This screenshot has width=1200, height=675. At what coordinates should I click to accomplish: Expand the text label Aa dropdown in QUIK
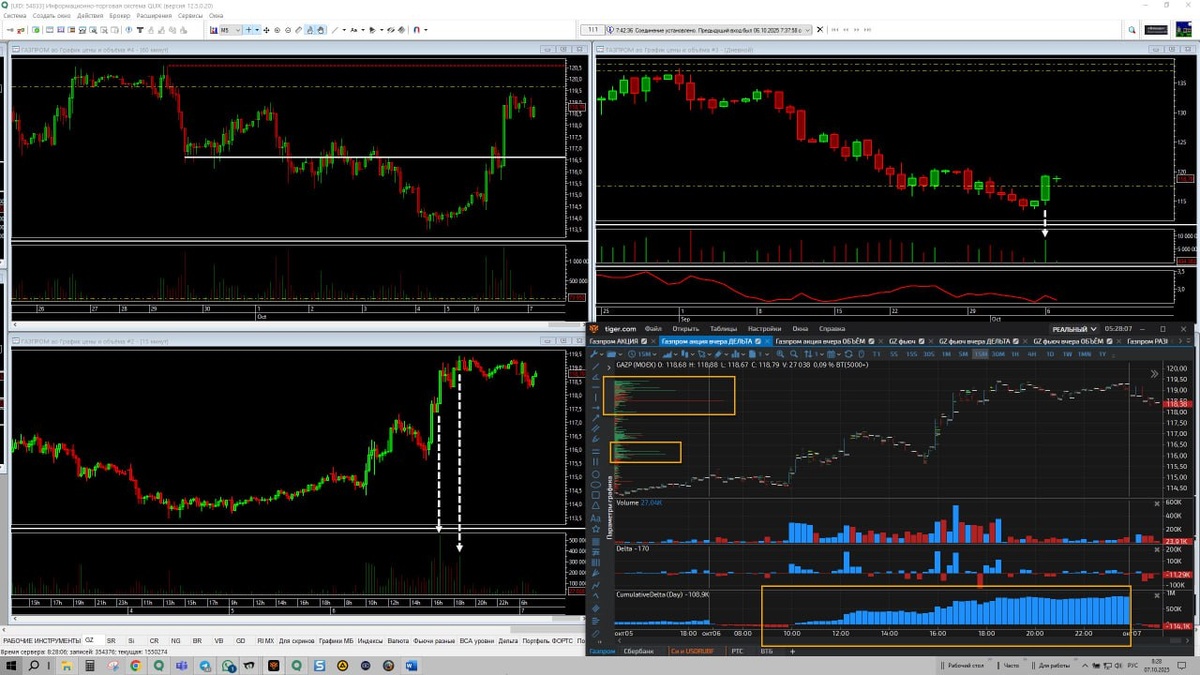point(363,30)
